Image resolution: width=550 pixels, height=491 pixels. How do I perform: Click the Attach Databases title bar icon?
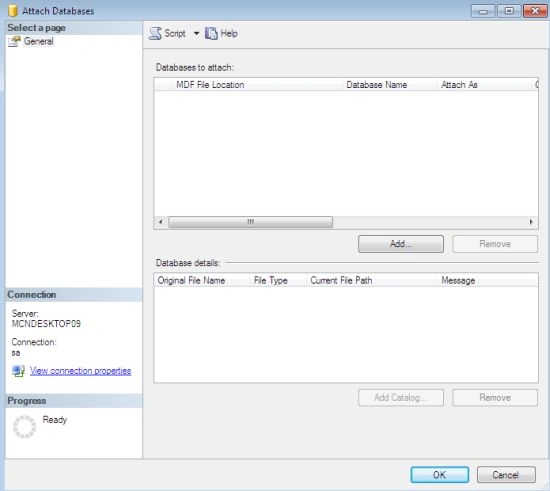(x=13, y=11)
